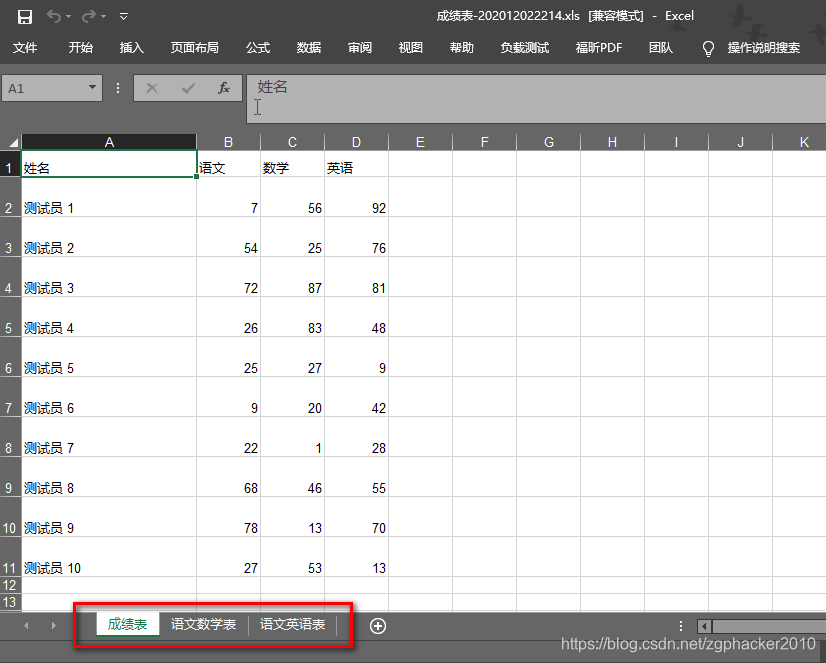Select the cell 测试员 4
This screenshot has height=663, width=826.
(x=109, y=317)
